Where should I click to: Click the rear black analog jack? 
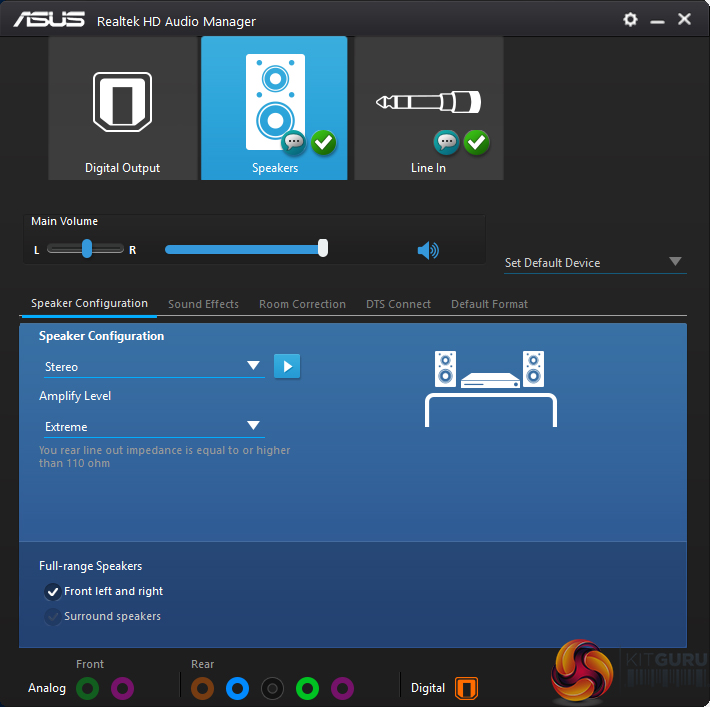272,688
